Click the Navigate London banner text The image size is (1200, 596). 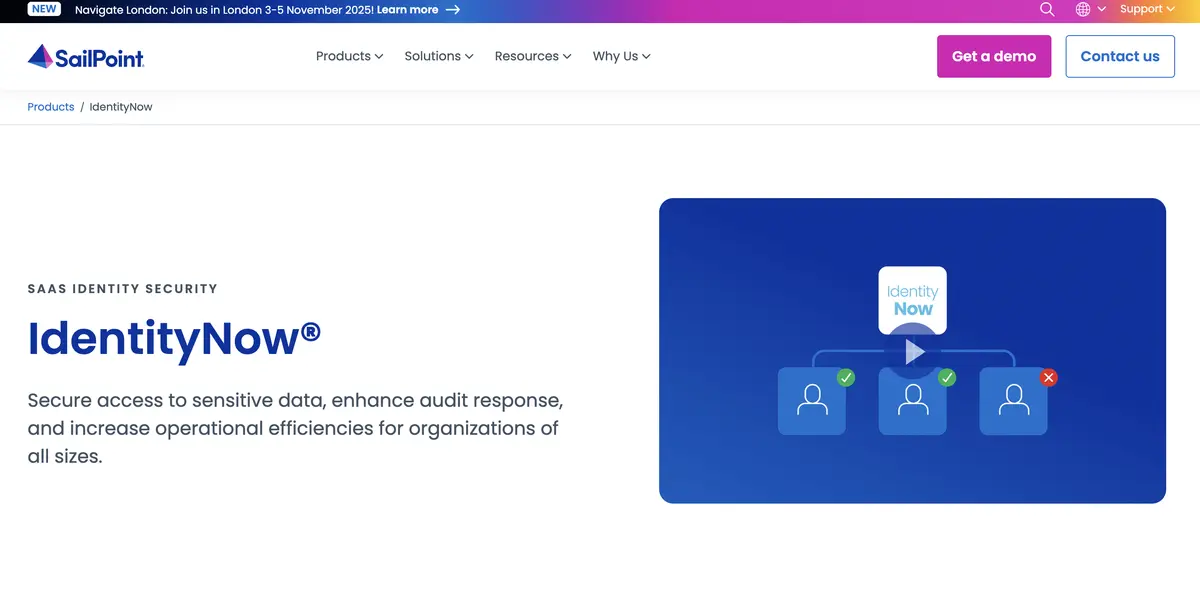coord(224,9)
